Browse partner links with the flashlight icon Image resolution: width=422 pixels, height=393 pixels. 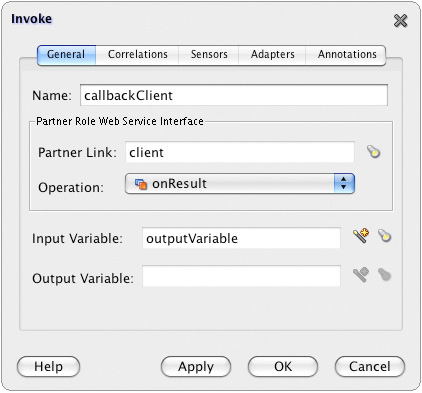(x=374, y=152)
